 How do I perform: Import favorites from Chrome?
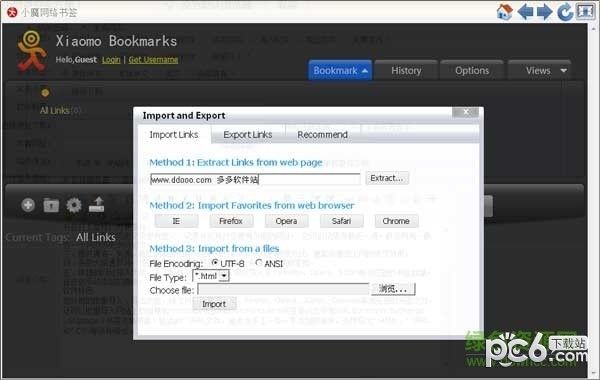click(x=396, y=221)
